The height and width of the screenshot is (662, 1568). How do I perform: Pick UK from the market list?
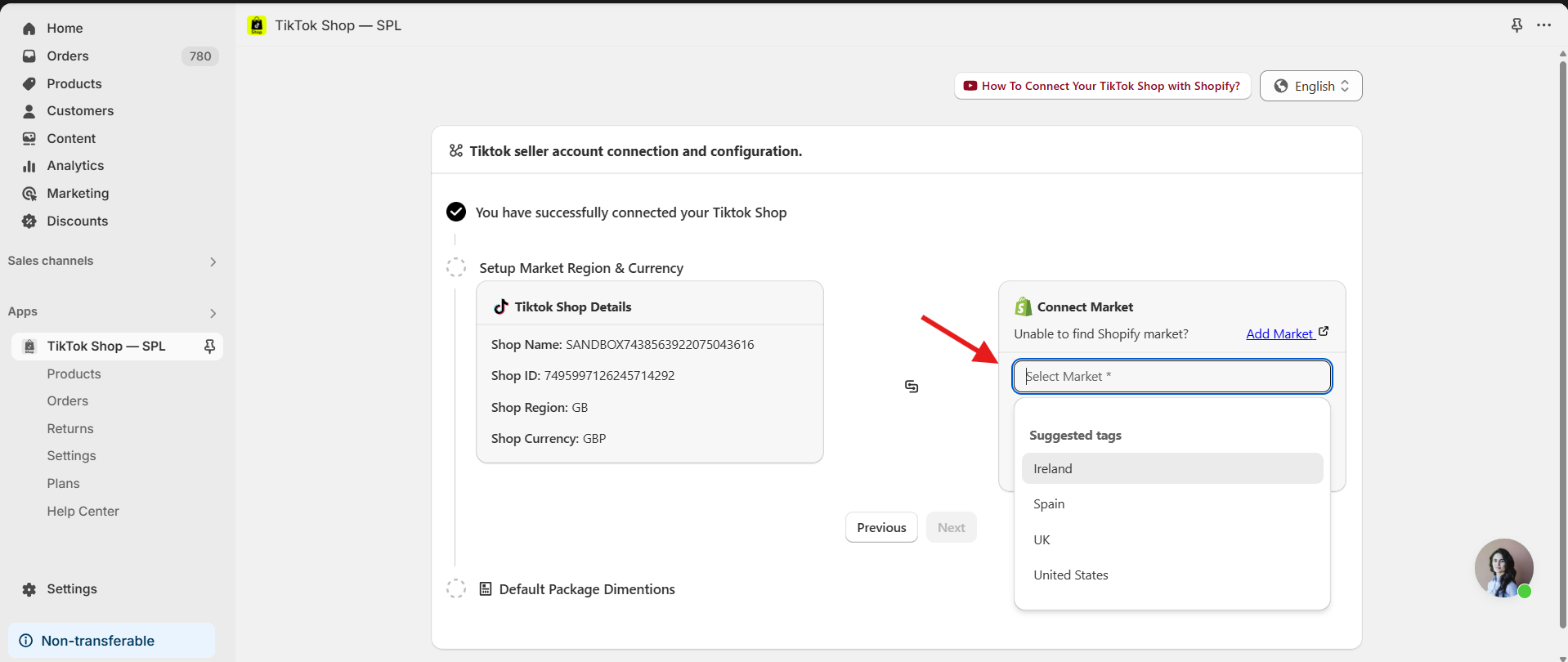click(x=1042, y=540)
